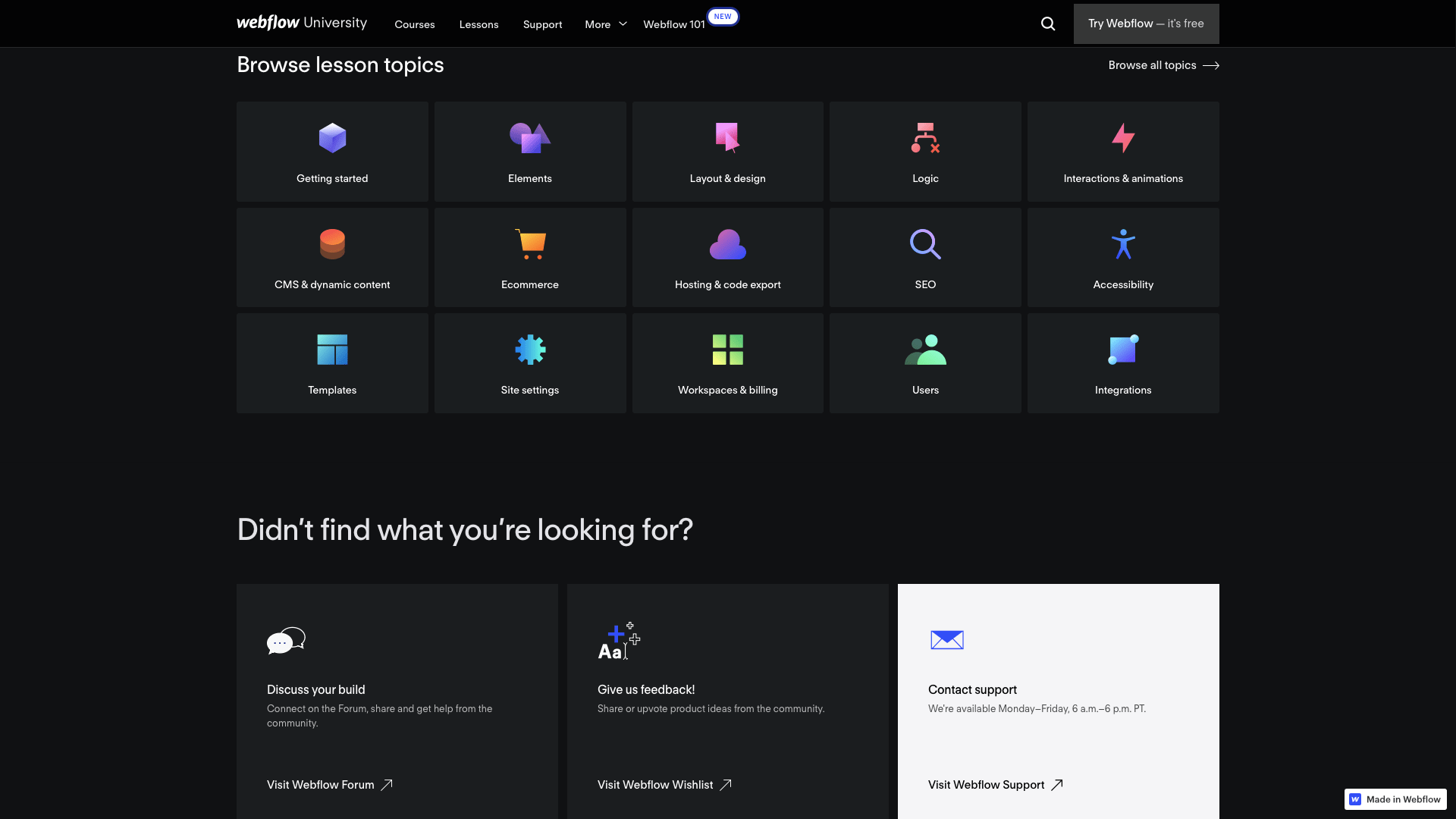1456x819 pixels.
Task: Click the Made in Webflow badge
Action: pos(1395,799)
